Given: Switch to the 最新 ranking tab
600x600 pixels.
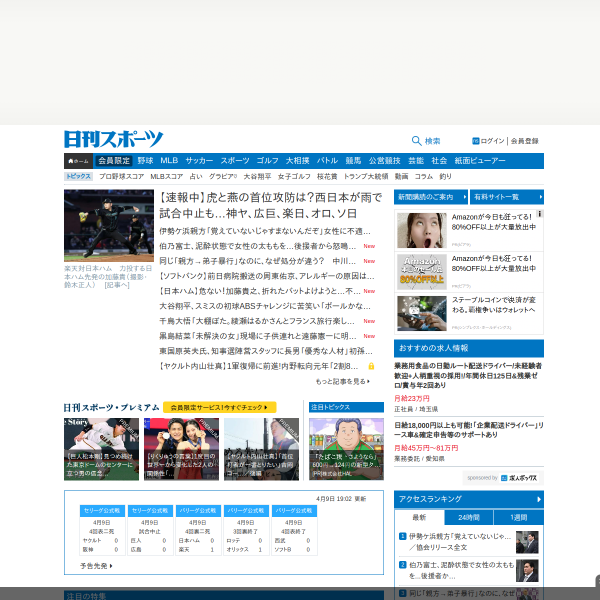Looking at the screenshot, I should coord(419,518).
